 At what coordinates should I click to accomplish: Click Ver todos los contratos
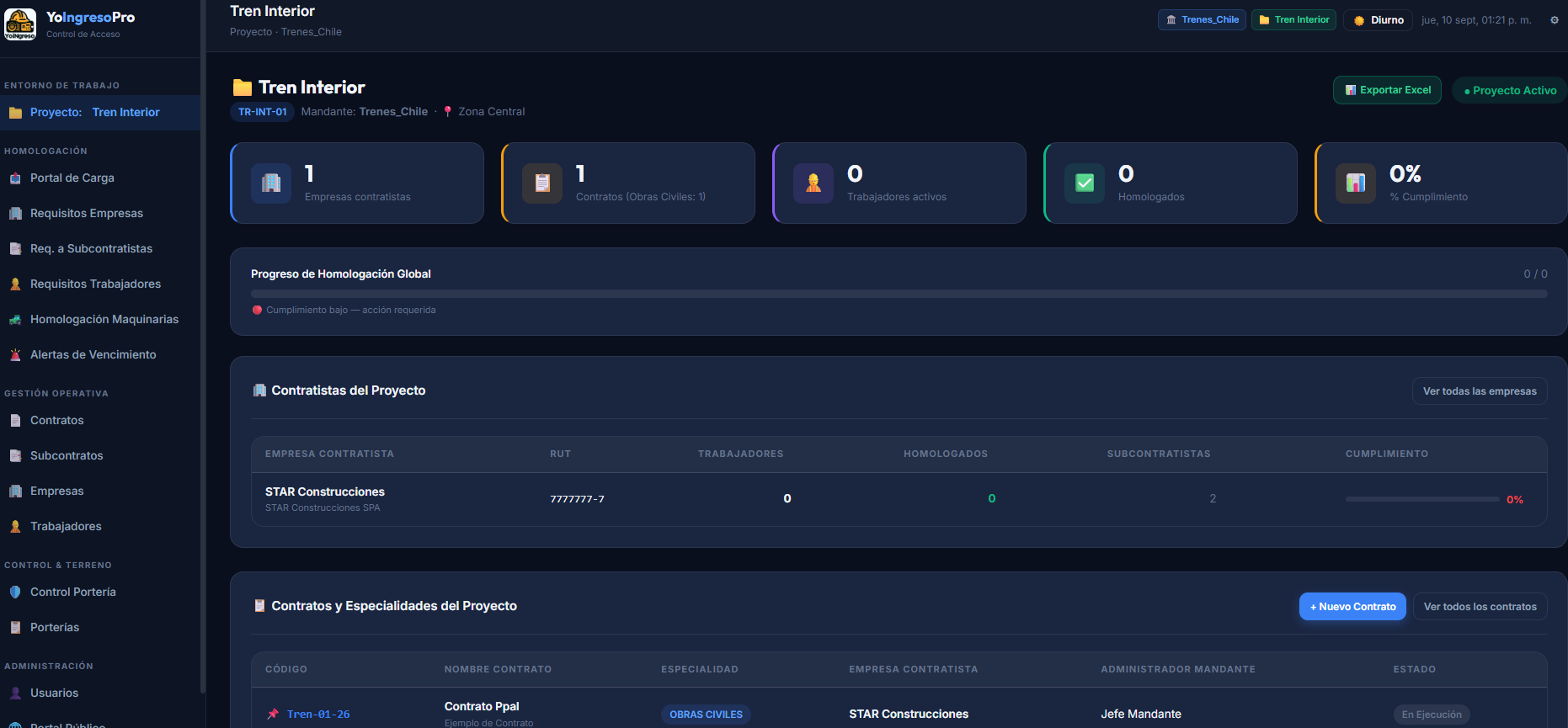coord(1480,607)
